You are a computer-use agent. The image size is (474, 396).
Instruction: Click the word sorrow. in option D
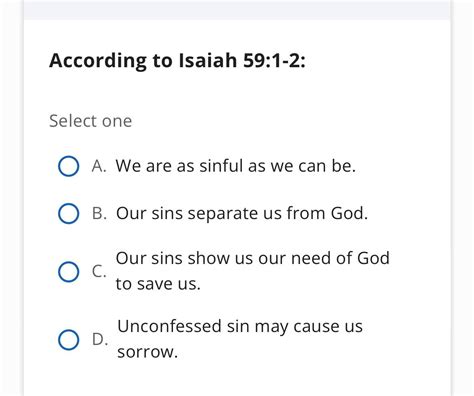(x=148, y=352)
